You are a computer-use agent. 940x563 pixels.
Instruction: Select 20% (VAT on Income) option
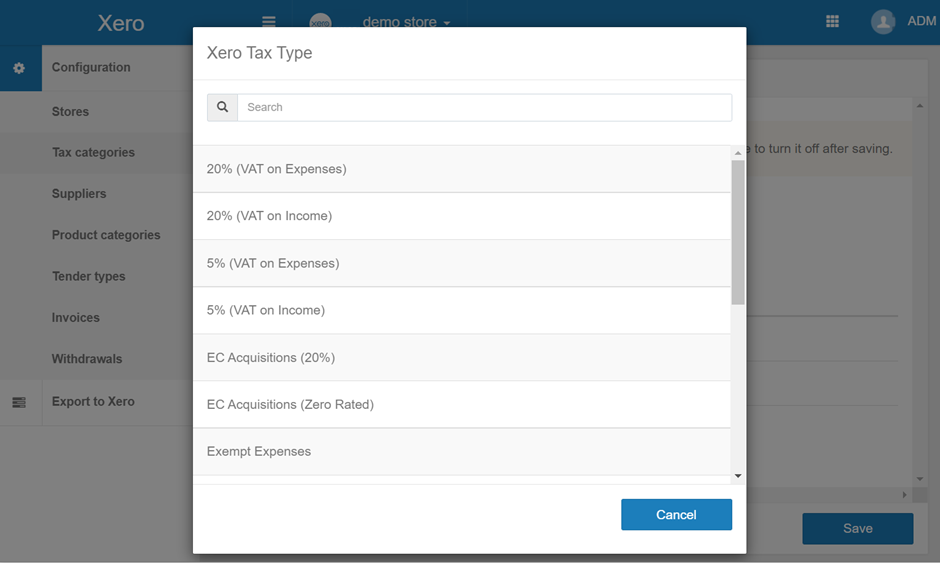pos(461,216)
